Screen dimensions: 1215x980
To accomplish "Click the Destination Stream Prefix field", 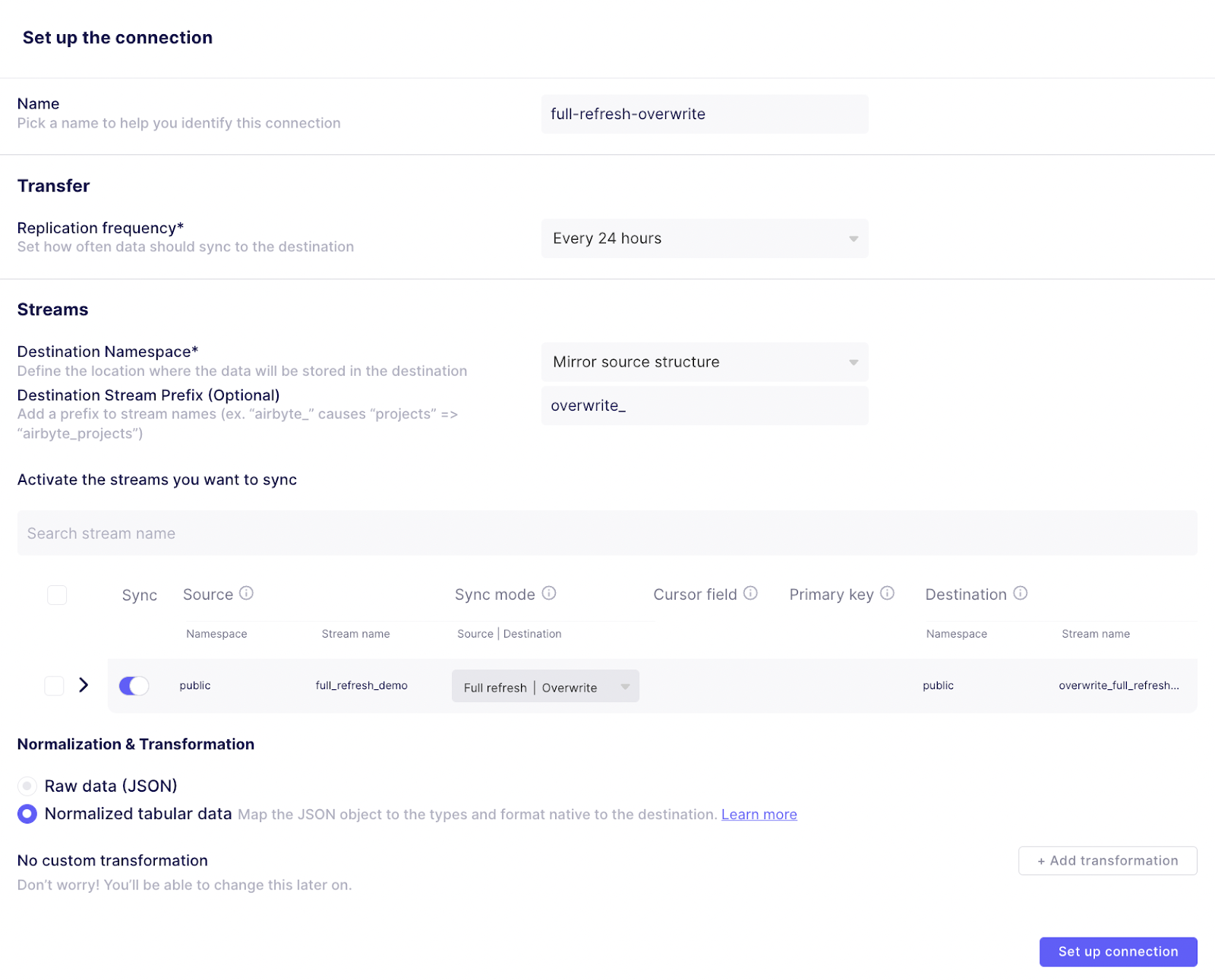I will point(704,405).
